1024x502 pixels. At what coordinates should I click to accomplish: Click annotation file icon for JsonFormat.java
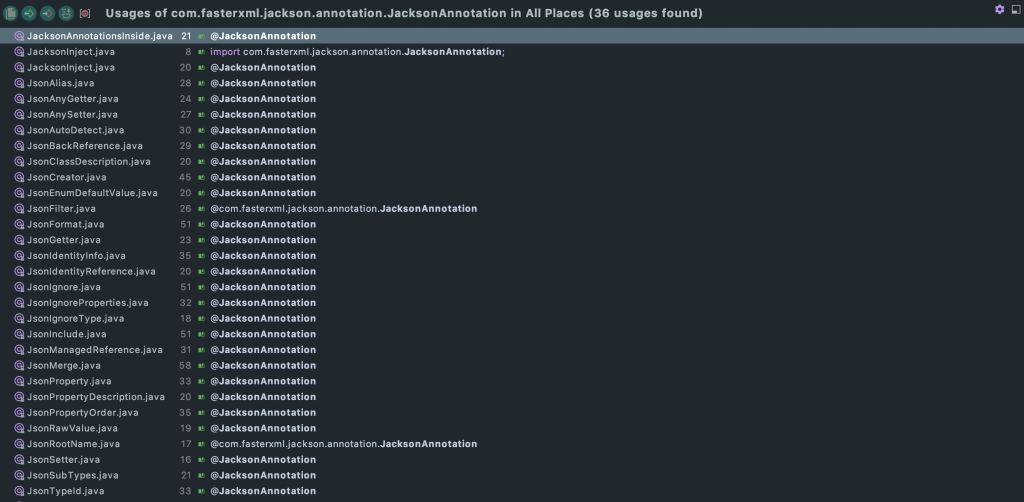point(19,224)
